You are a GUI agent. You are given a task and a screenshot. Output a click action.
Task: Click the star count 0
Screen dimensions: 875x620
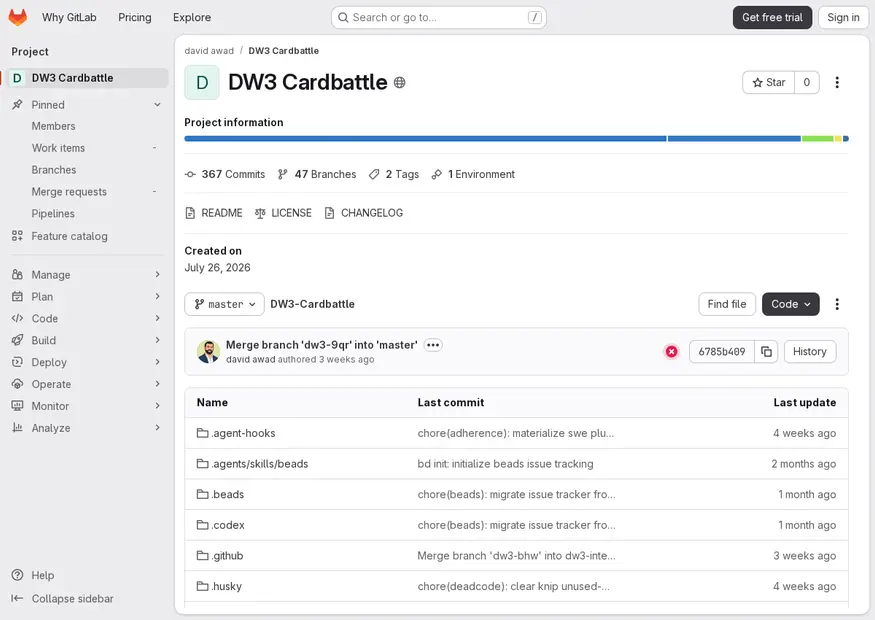point(807,83)
